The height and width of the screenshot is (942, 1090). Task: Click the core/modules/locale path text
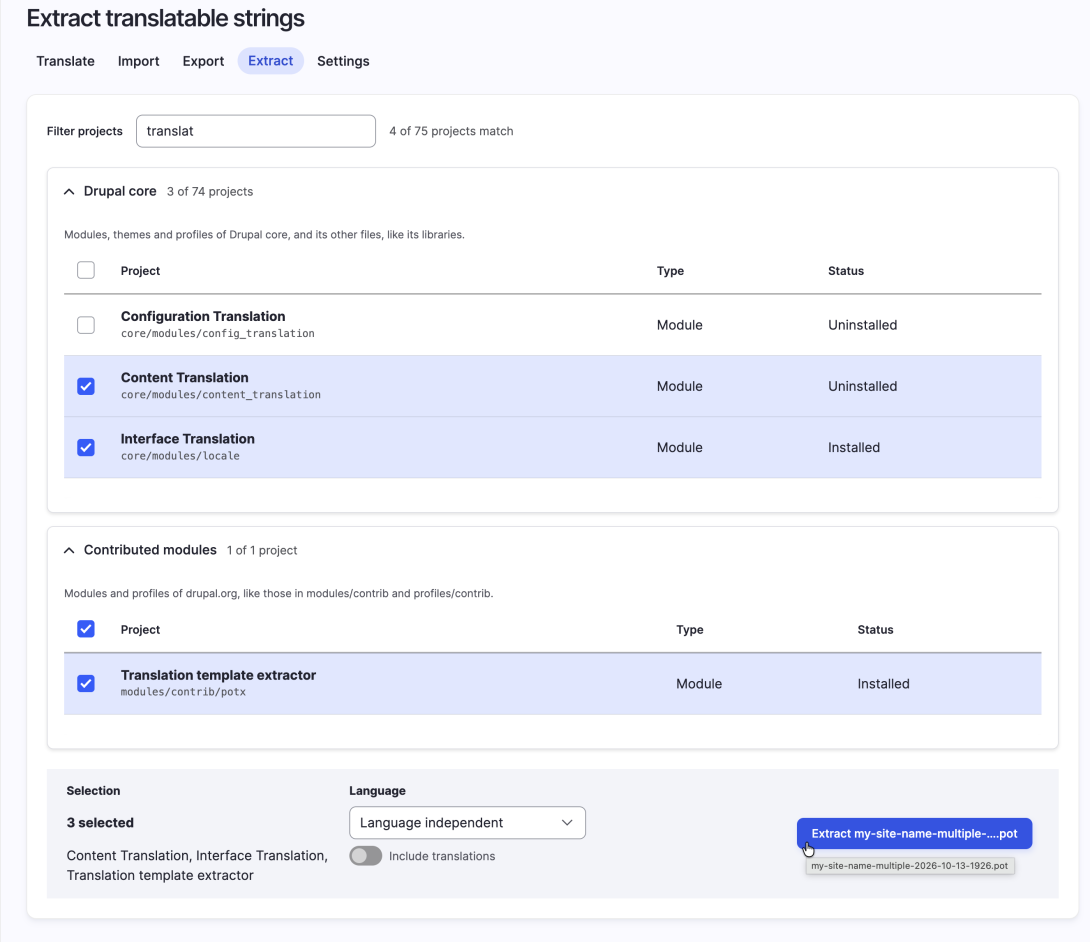coord(180,456)
